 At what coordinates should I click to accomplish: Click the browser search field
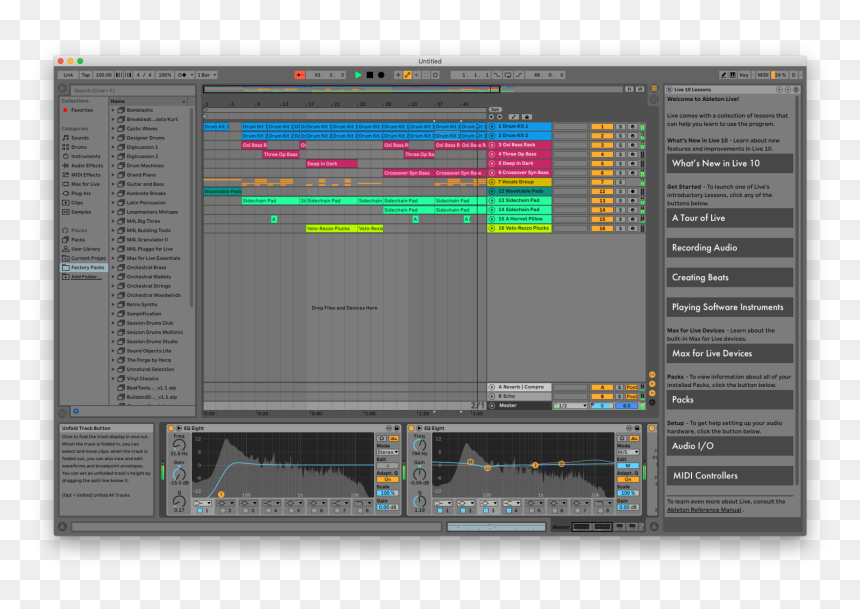[133, 91]
